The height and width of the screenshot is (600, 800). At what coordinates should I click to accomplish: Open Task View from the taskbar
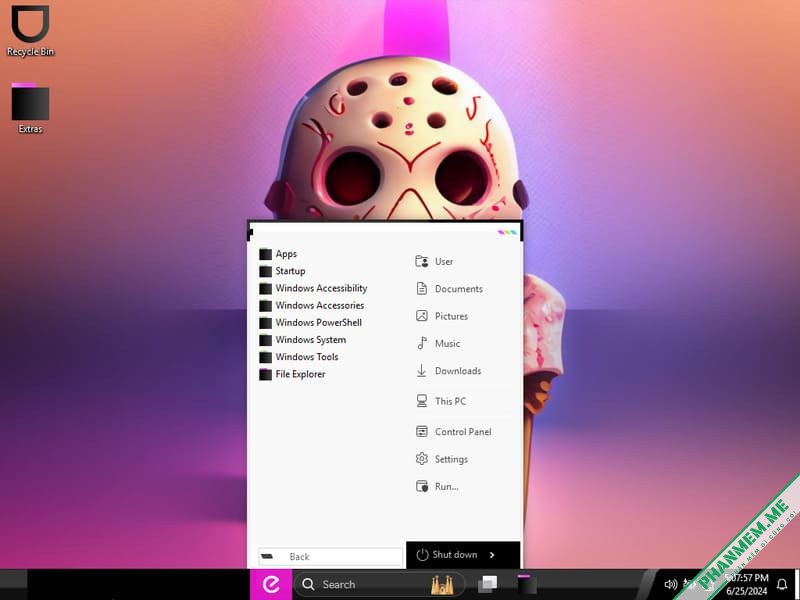coord(487,584)
